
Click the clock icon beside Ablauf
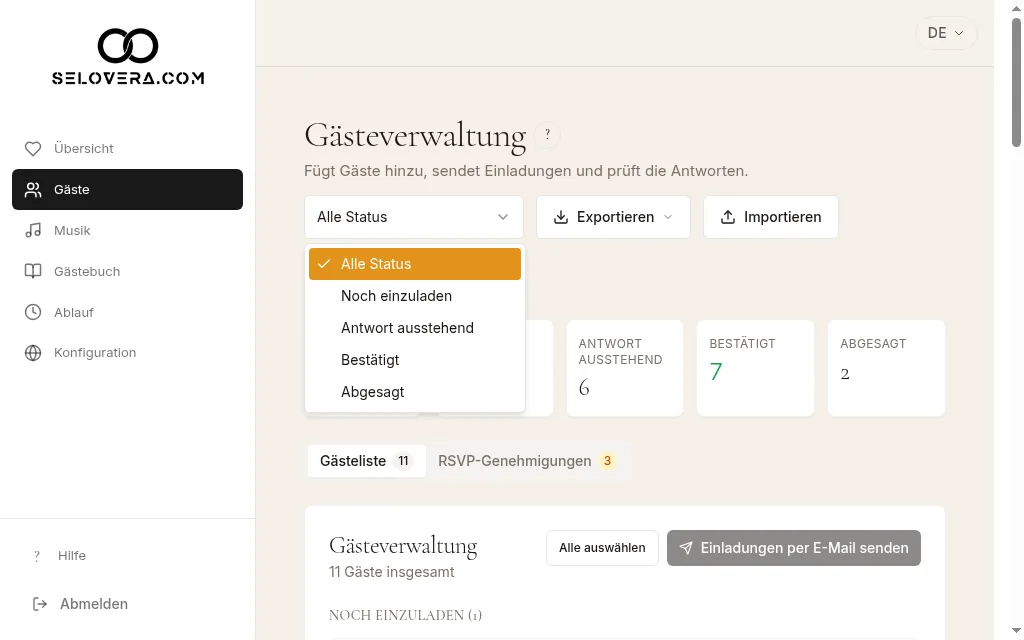33,312
